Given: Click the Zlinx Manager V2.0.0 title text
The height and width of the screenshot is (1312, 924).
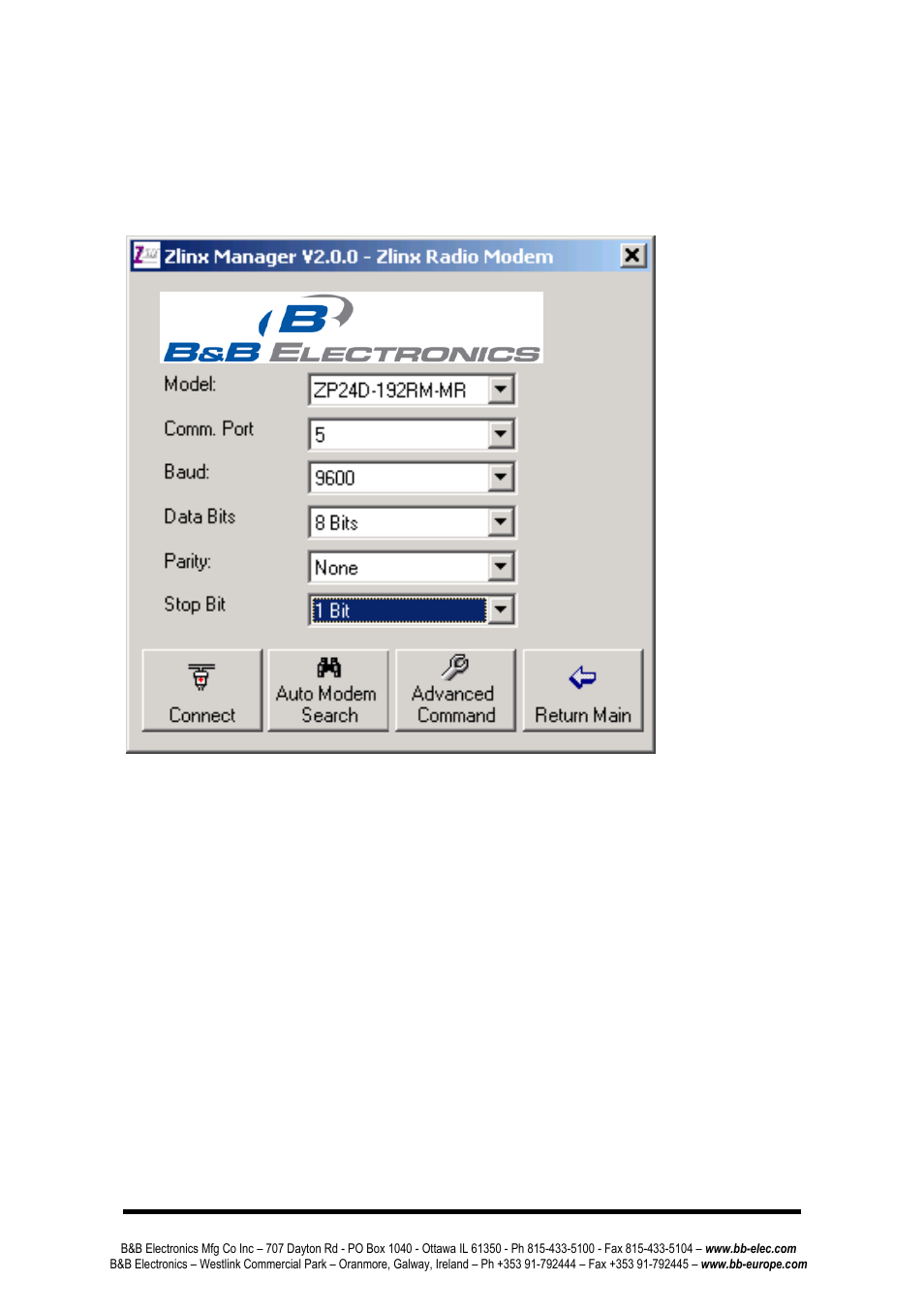Looking at the screenshot, I should 358,257.
